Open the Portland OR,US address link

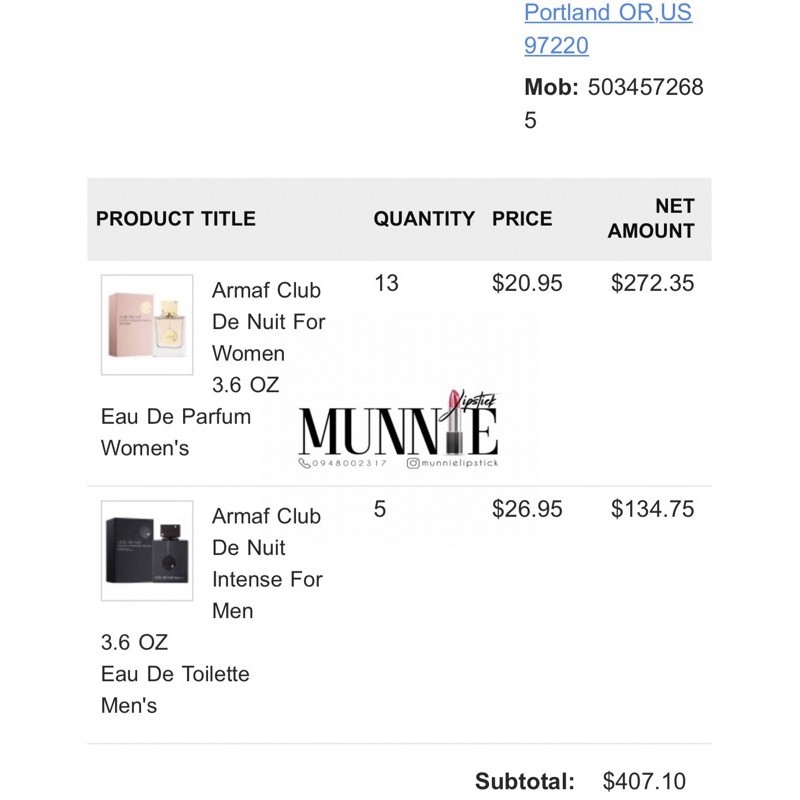coord(608,13)
